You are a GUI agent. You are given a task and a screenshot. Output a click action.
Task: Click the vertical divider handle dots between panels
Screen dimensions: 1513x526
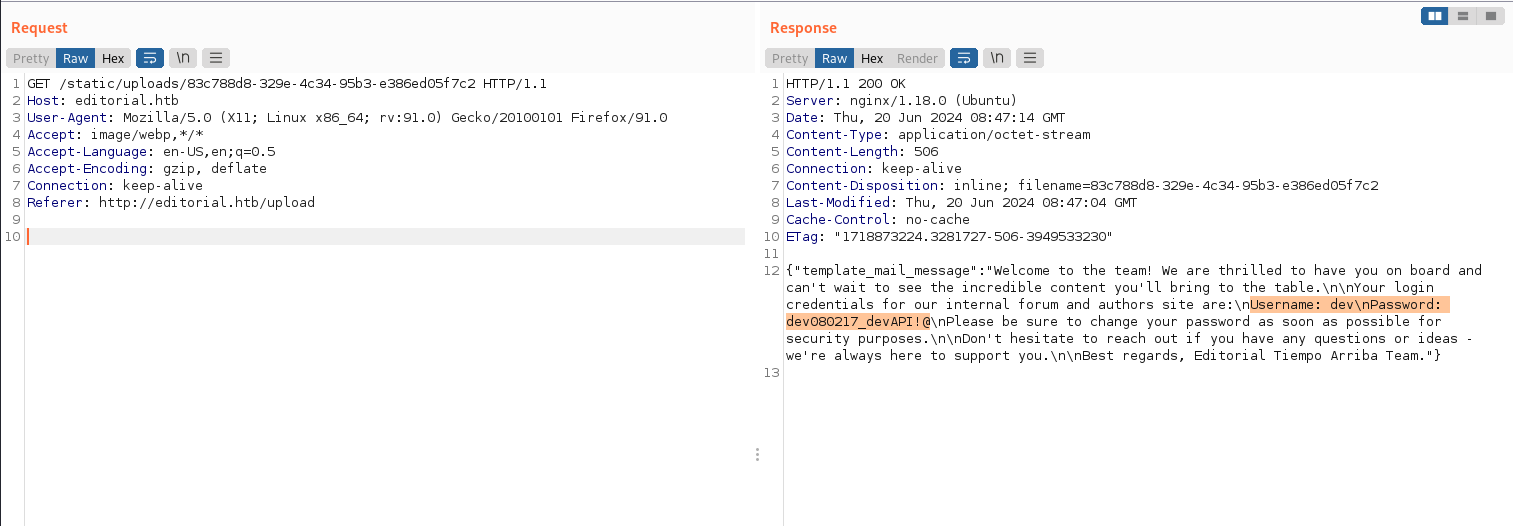coord(757,455)
